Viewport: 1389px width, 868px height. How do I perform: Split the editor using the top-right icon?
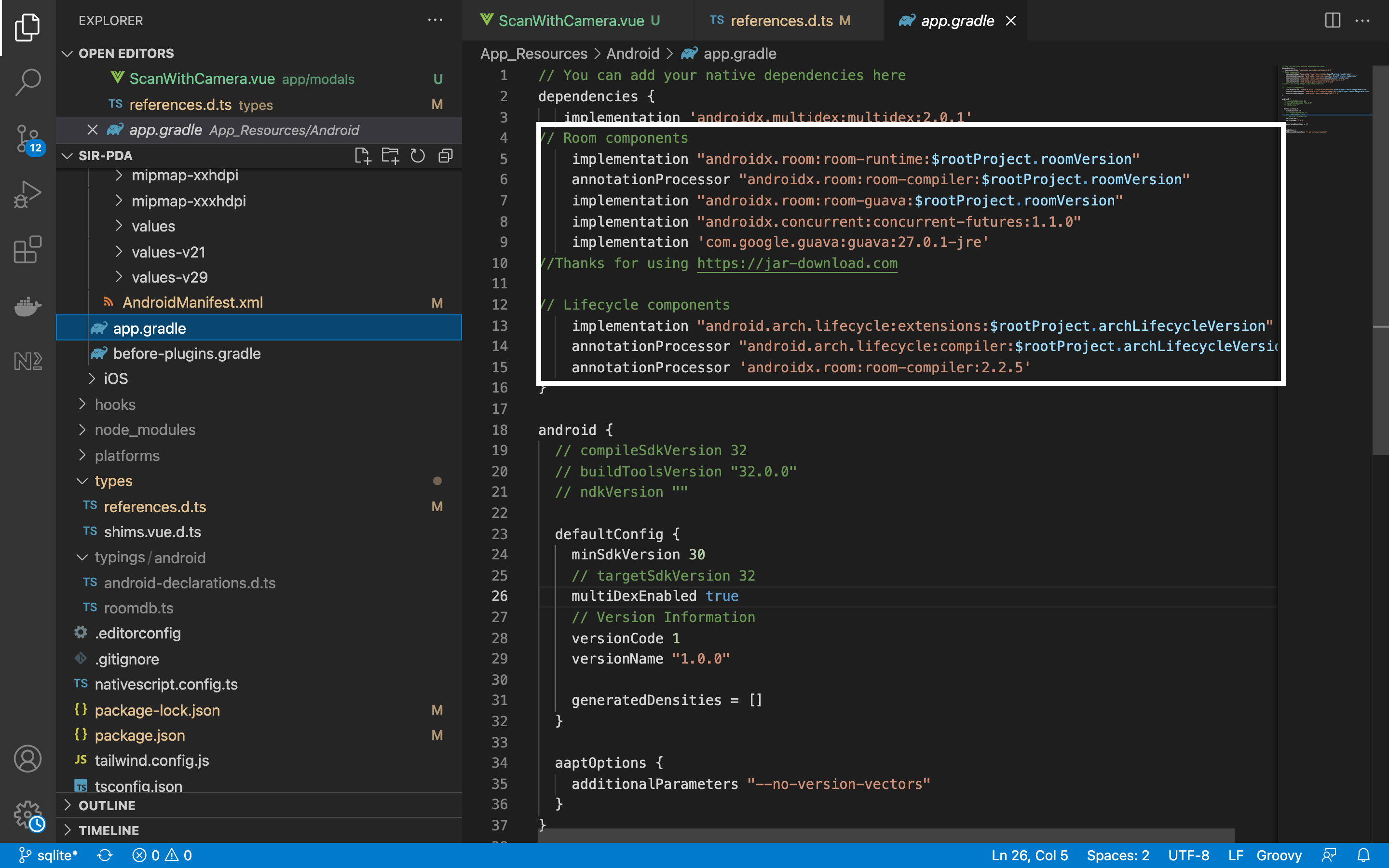point(1332,21)
